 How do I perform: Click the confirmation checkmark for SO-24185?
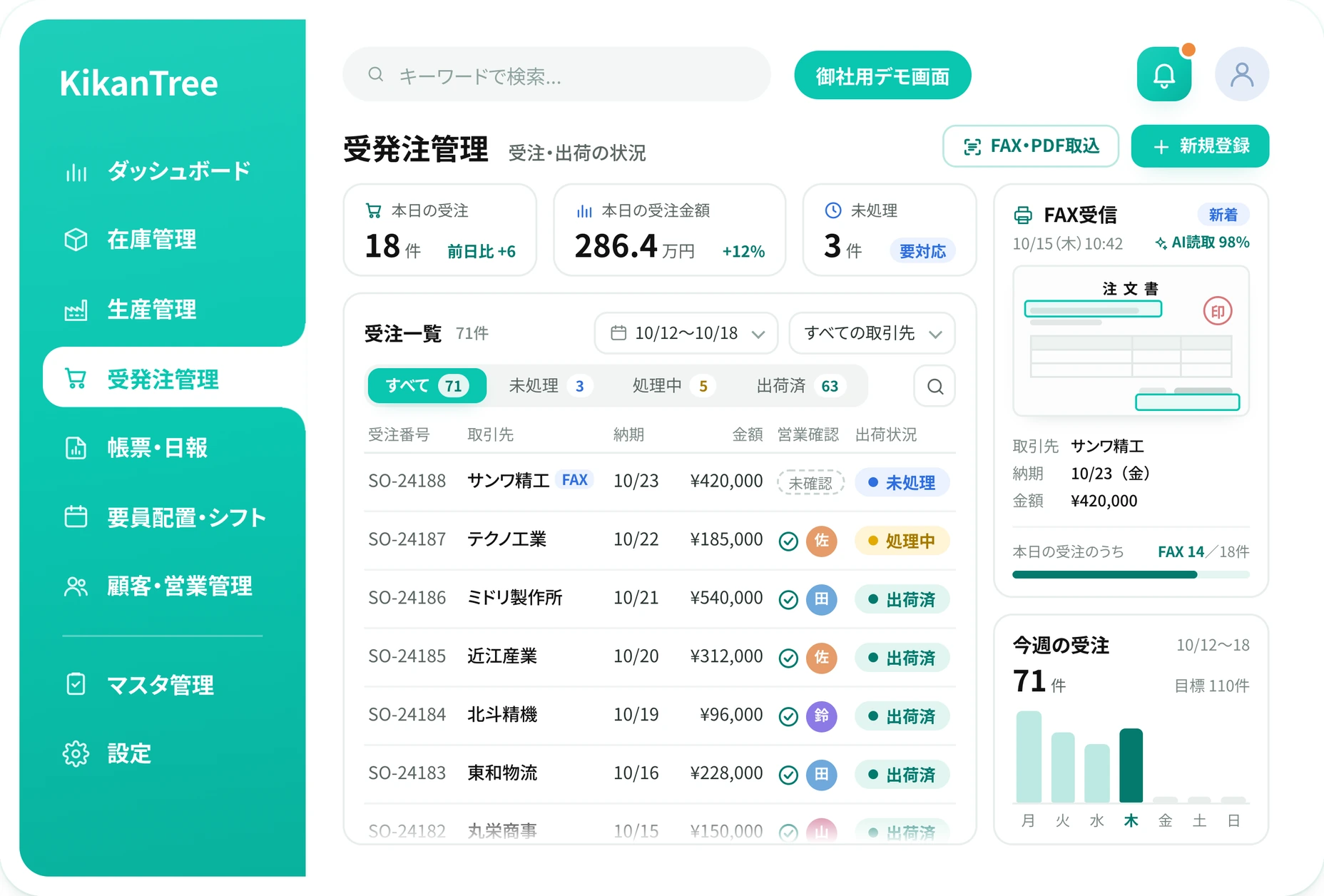click(x=788, y=658)
